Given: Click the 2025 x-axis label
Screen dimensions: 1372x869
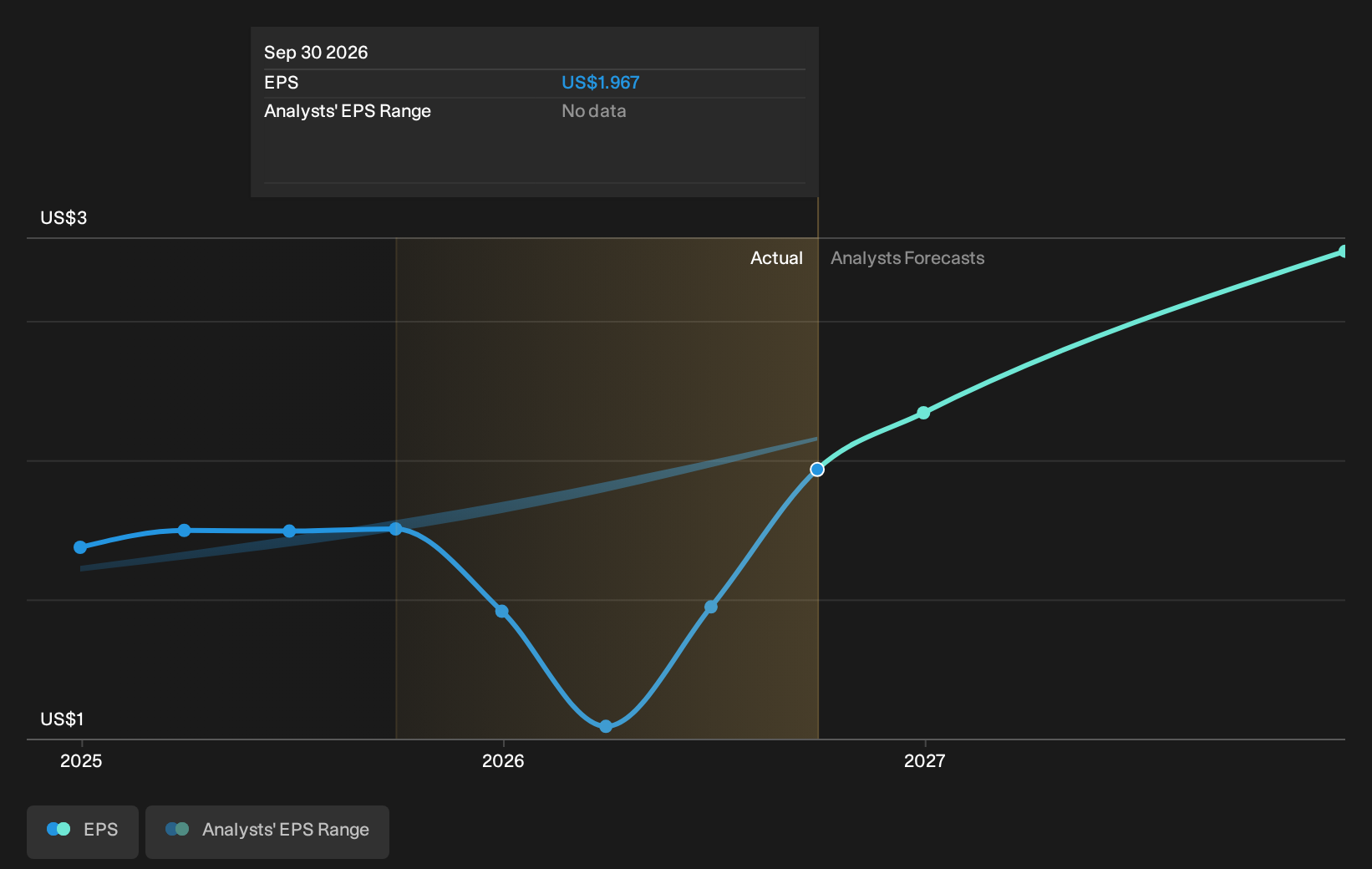Looking at the screenshot, I should pyautogui.click(x=81, y=760).
